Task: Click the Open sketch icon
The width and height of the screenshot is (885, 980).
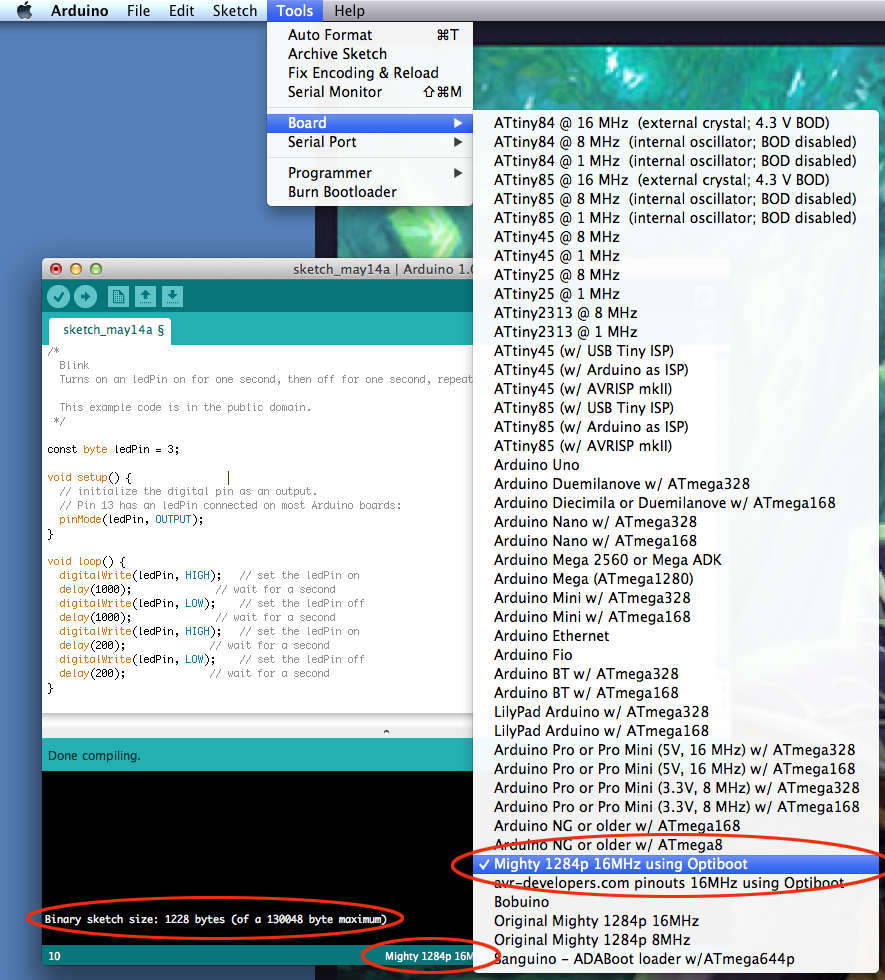Action: (144, 296)
